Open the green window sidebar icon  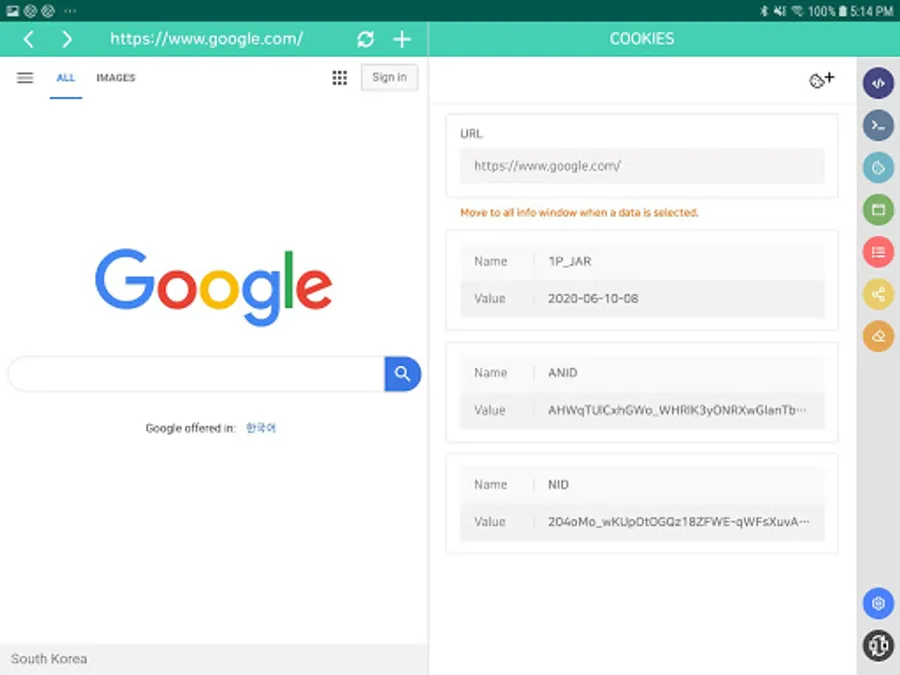click(878, 210)
